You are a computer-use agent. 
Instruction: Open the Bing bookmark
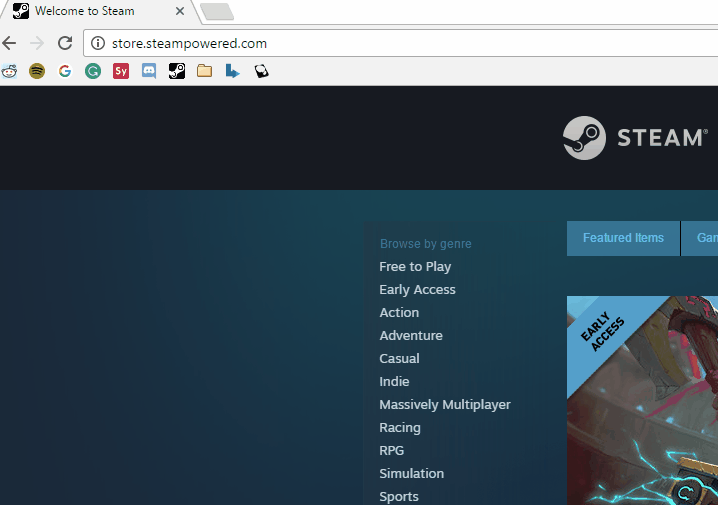(233, 71)
